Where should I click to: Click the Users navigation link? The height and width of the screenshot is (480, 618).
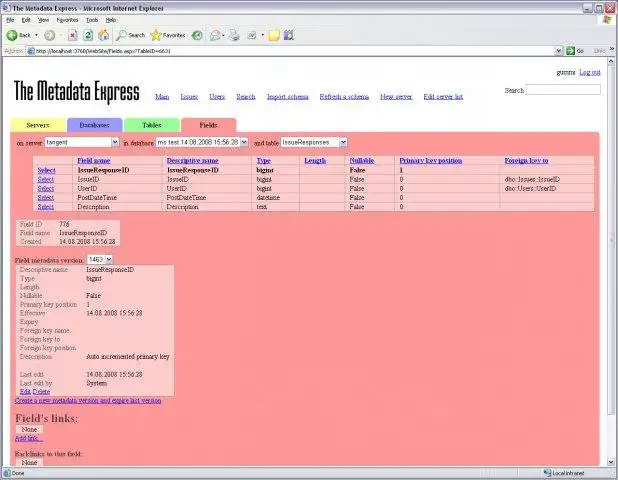[x=217, y=97]
